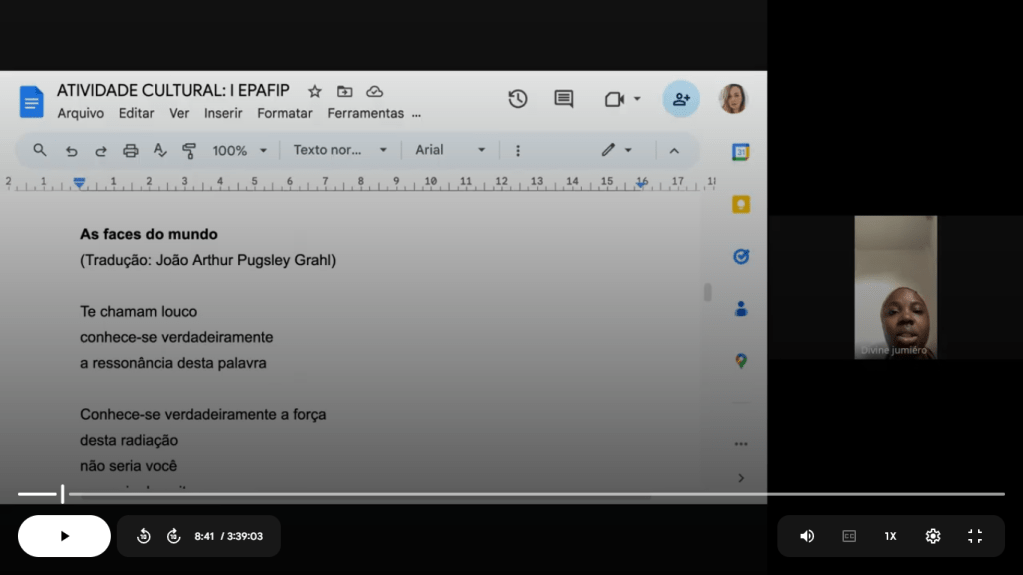Mute the video volume
The width and height of the screenshot is (1023, 575).
(807, 536)
